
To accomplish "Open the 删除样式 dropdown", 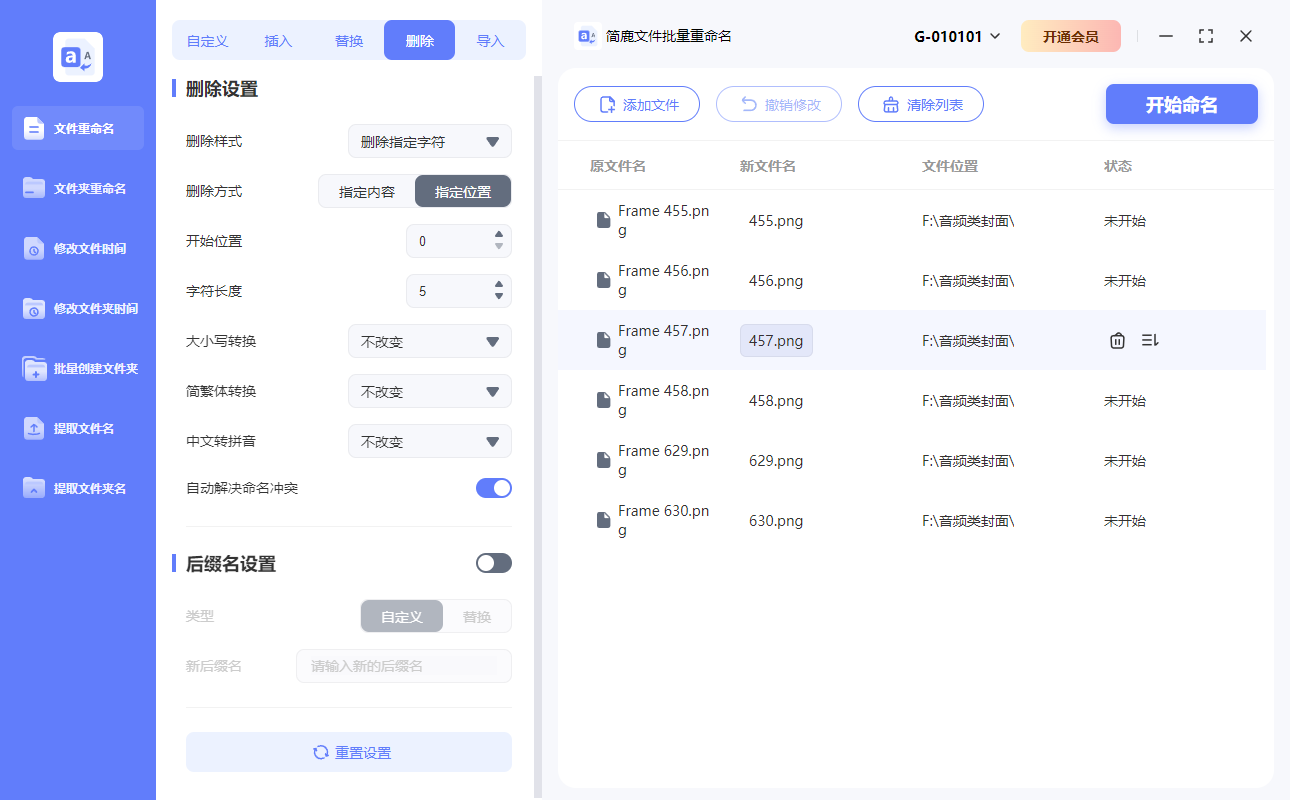I will tap(429, 141).
